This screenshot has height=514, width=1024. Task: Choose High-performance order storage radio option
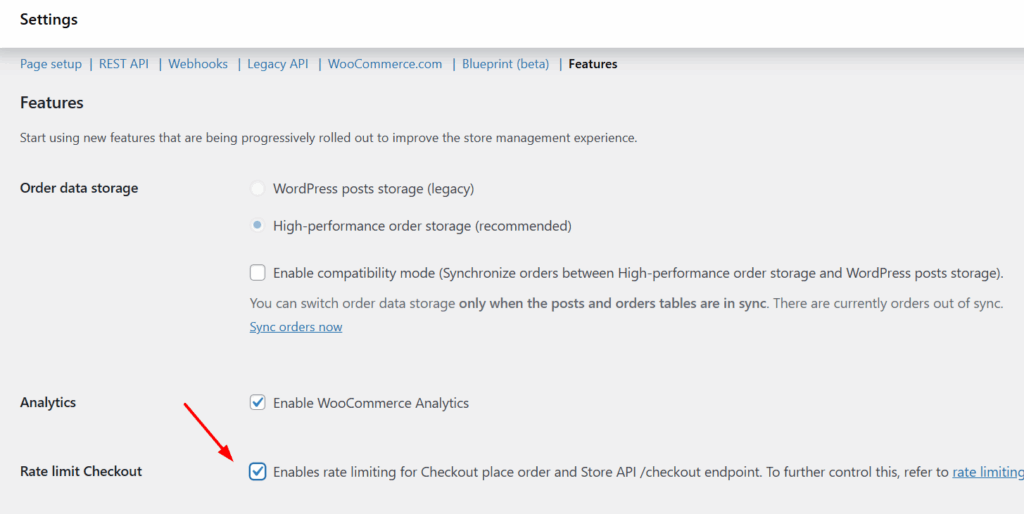[x=258, y=226]
